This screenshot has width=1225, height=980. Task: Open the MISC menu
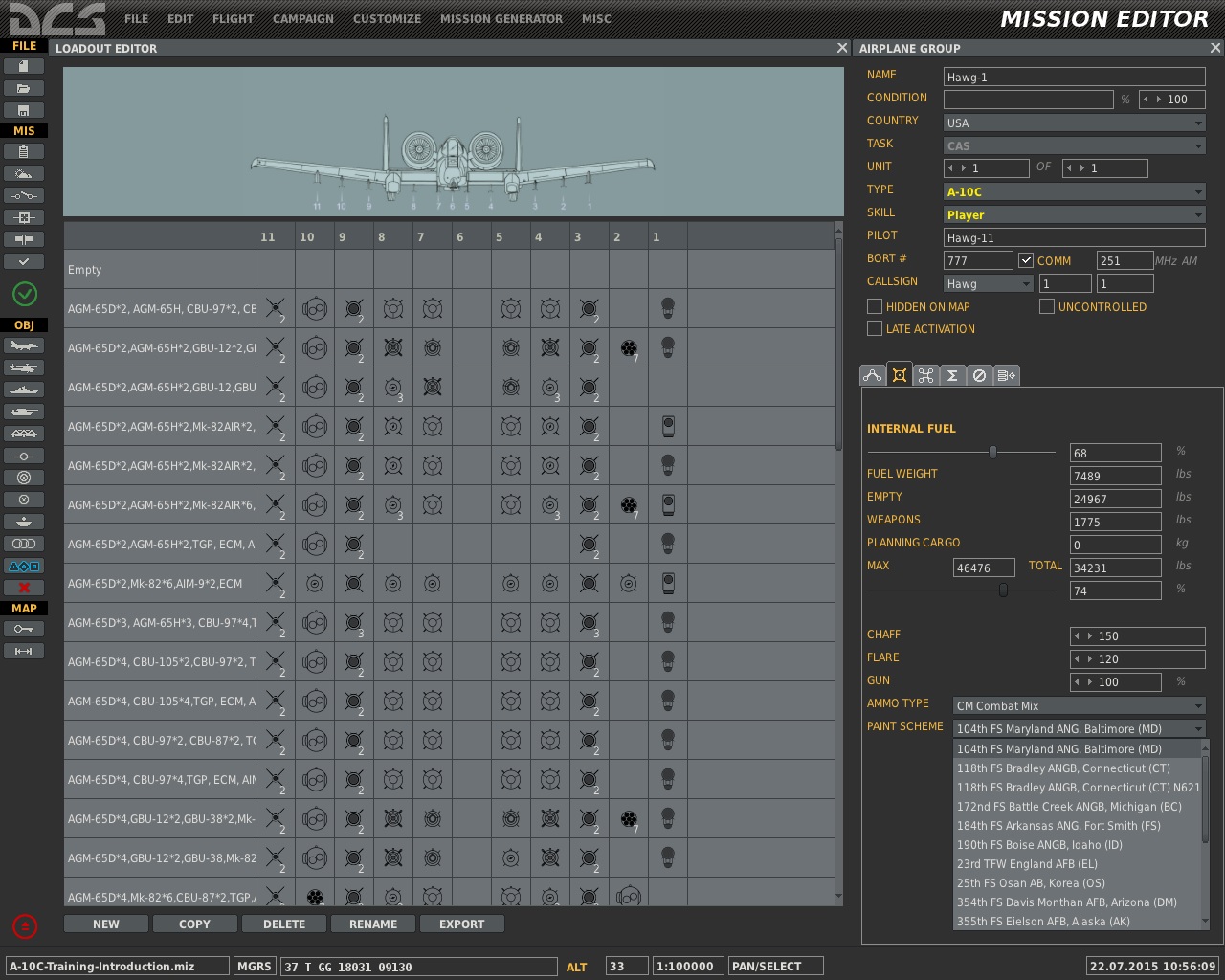[596, 19]
